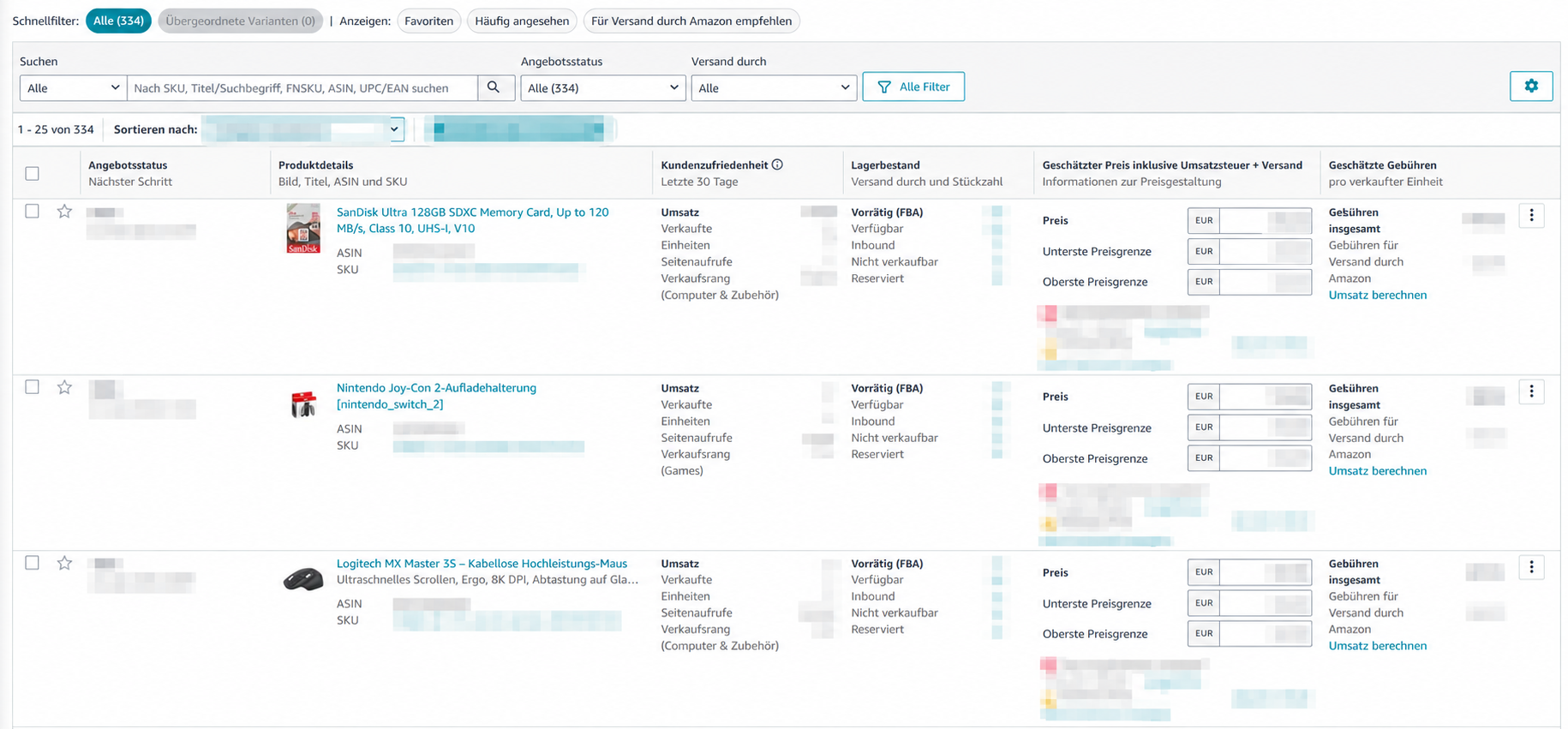The height and width of the screenshot is (729, 1568).
Task: Click Unterste Preisgrenze field for Logitech row
Action: (1266, 603)
